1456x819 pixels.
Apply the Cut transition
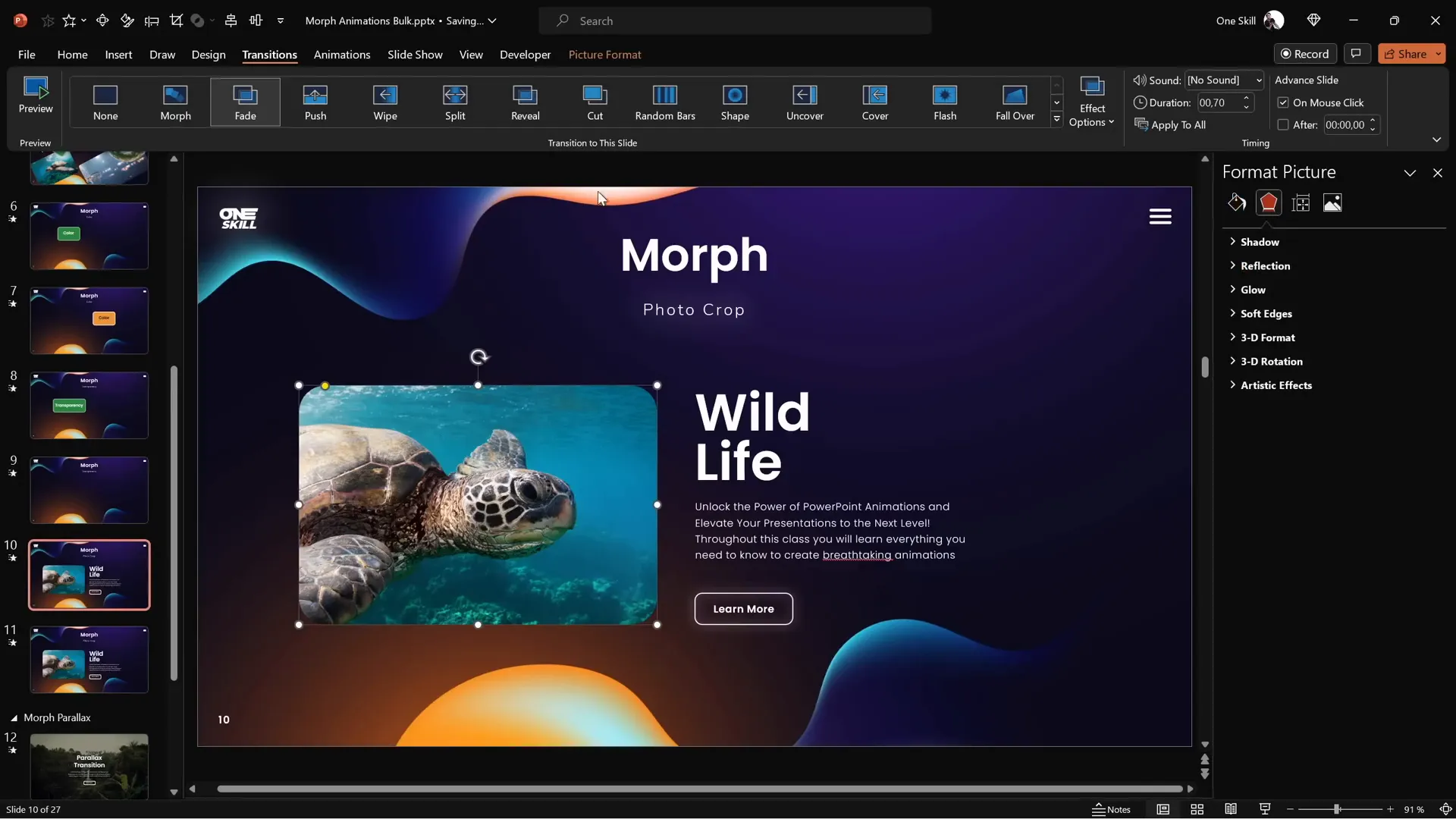[595, 102]
